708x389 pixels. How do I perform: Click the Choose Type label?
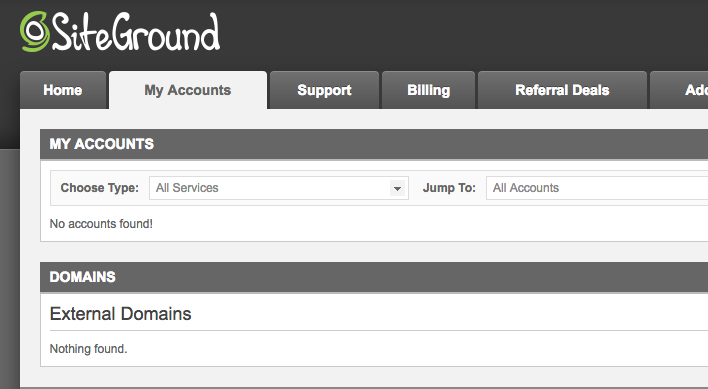(99, 188)
